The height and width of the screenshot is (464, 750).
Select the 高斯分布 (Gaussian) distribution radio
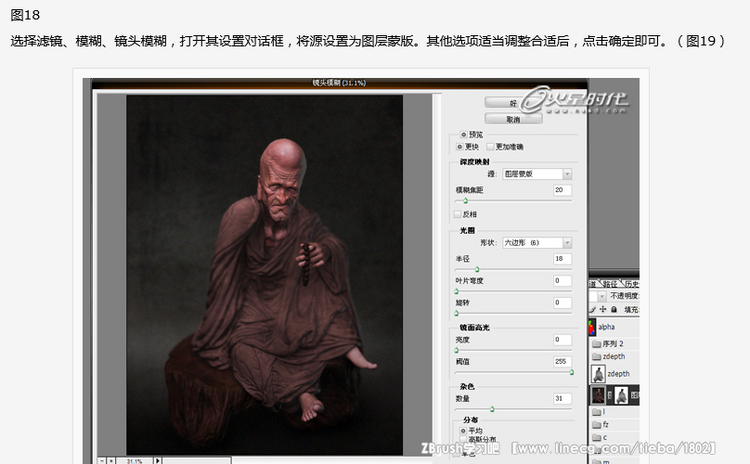(463, 439)
